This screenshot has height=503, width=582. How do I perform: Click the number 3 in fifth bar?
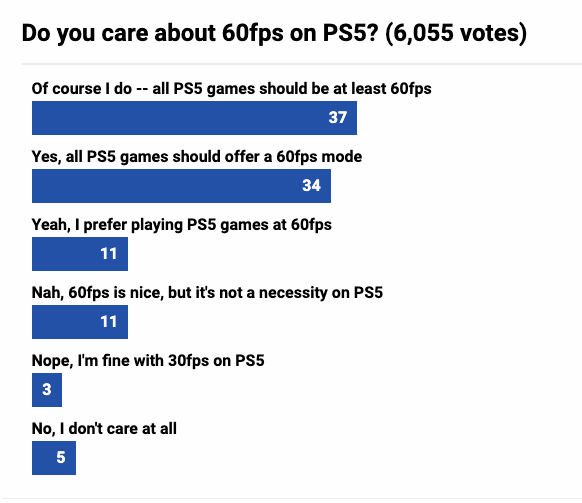47,390
